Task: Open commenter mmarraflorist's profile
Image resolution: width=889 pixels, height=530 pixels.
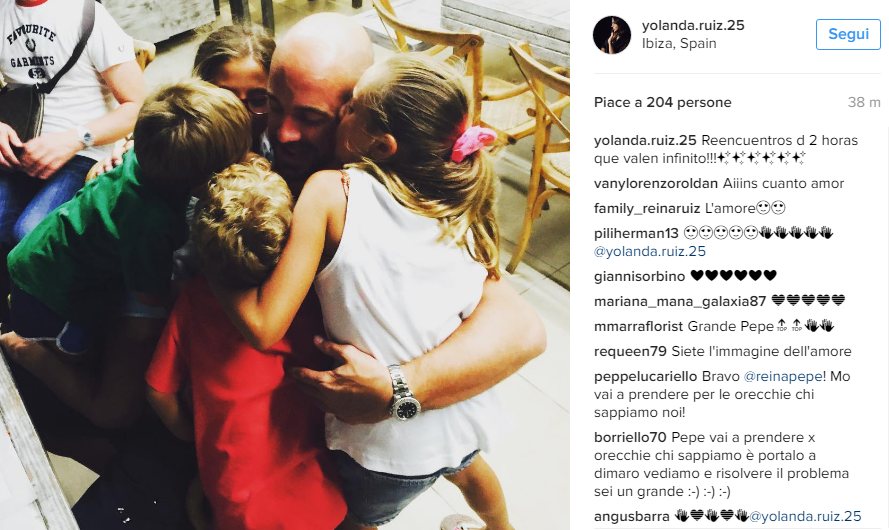Action: coord(638,327)
